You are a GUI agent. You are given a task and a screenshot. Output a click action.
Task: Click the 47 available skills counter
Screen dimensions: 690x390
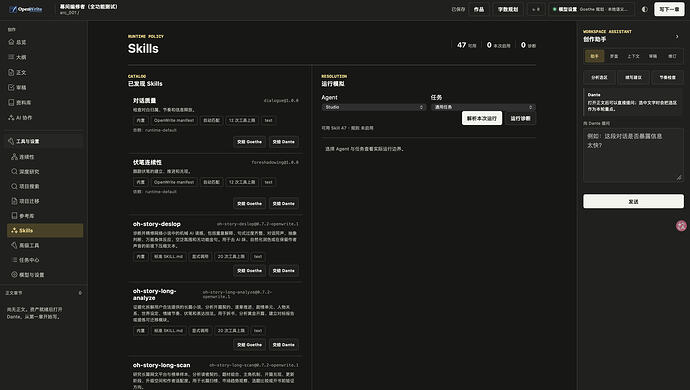point(466,45)
